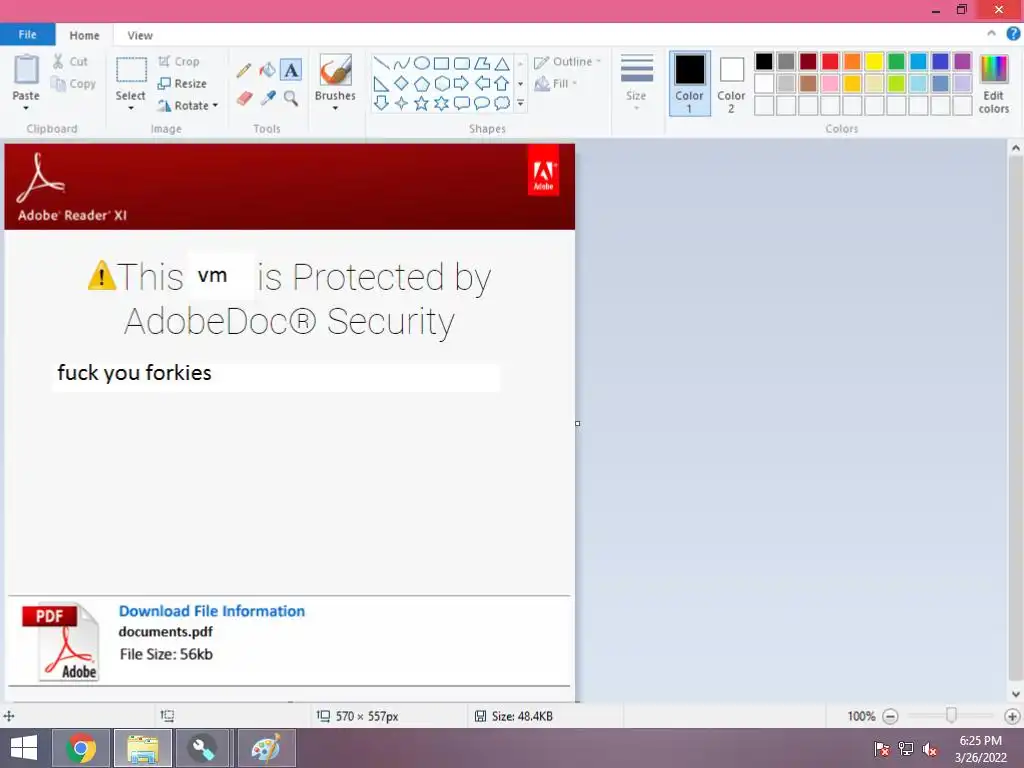Click the Cut scissors button

70,61
